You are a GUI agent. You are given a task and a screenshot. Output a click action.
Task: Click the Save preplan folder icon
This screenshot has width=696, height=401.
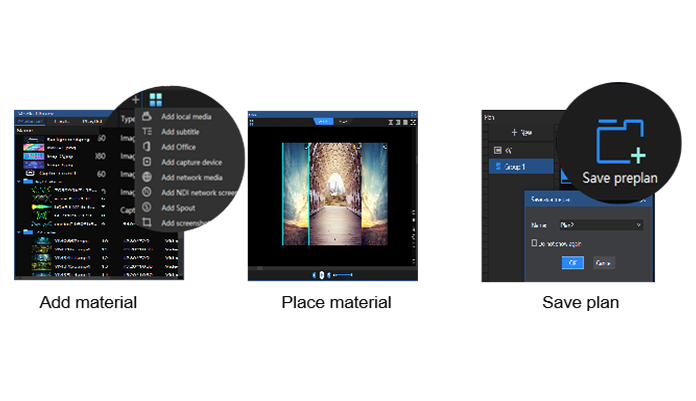point(620,142)
